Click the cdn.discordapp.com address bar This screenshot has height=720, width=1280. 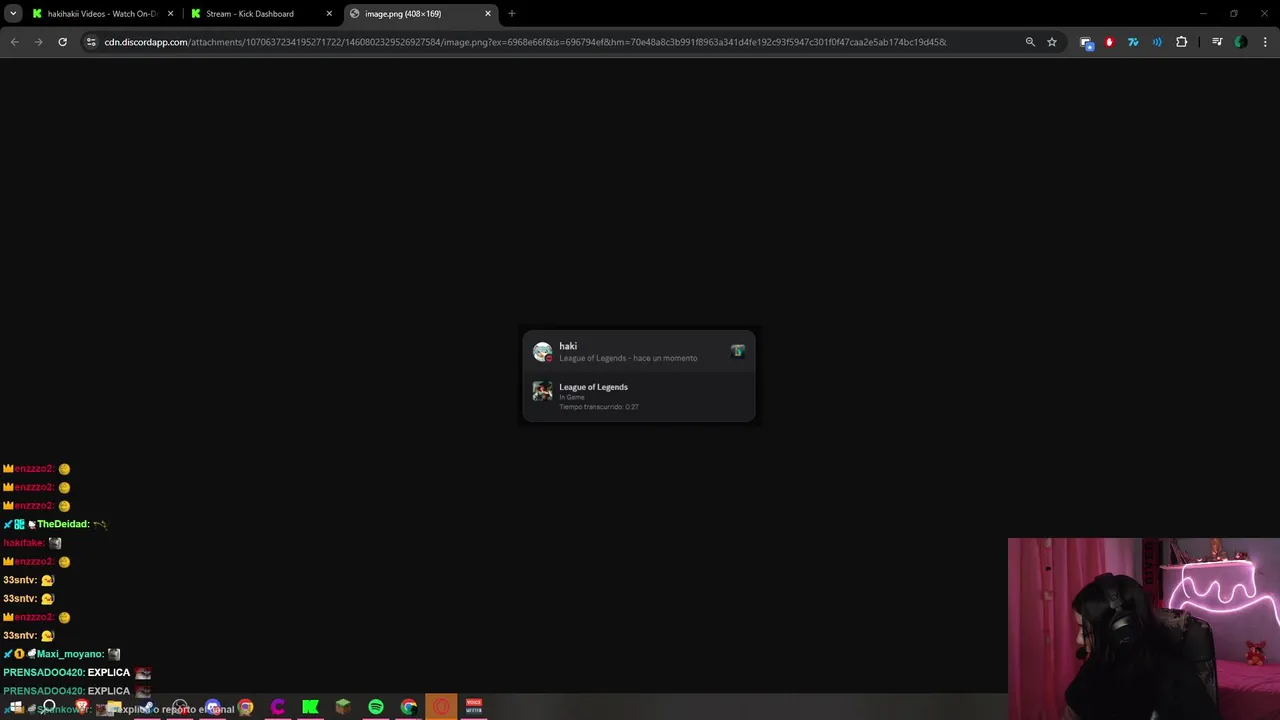525,42
